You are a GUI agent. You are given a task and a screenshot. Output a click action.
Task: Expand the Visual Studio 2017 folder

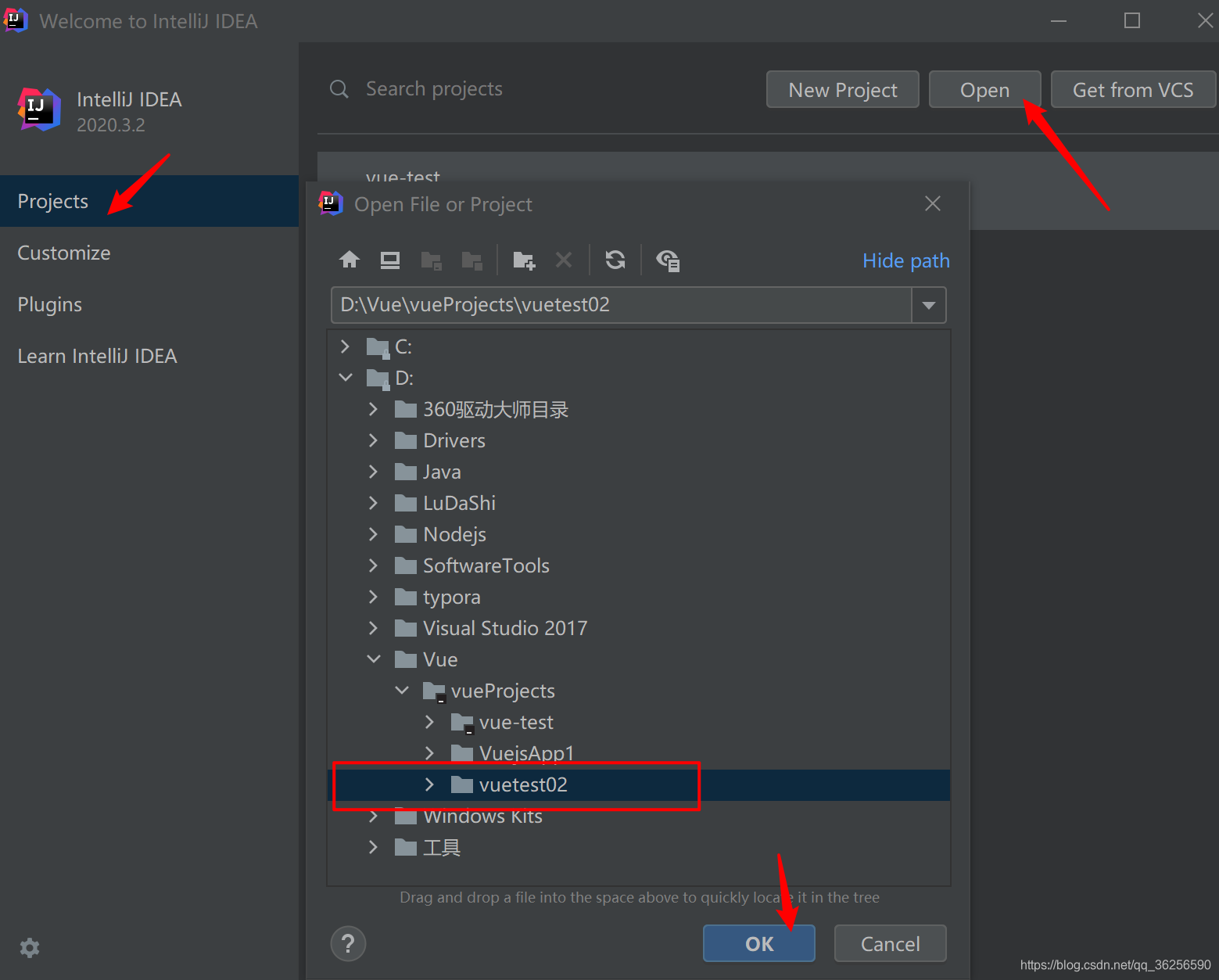point(373,628)
